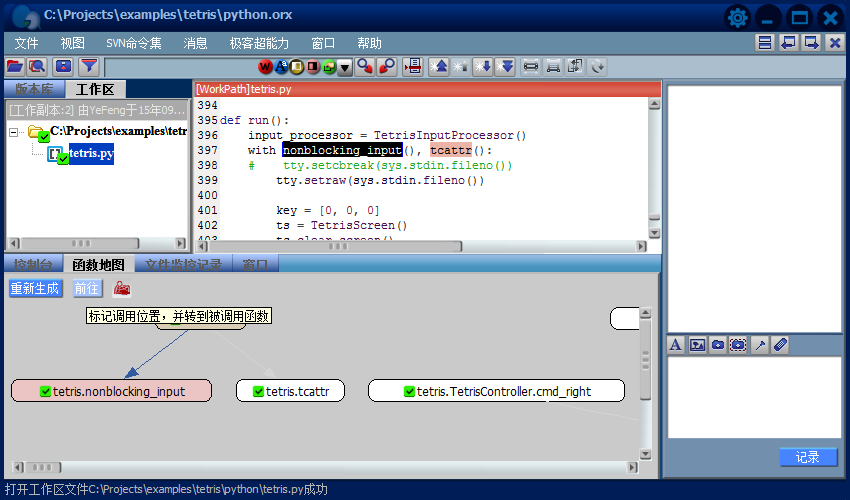Select the 工作区 tab
Viewport: 850px width, 500px height.
click(x=95, y=89)
